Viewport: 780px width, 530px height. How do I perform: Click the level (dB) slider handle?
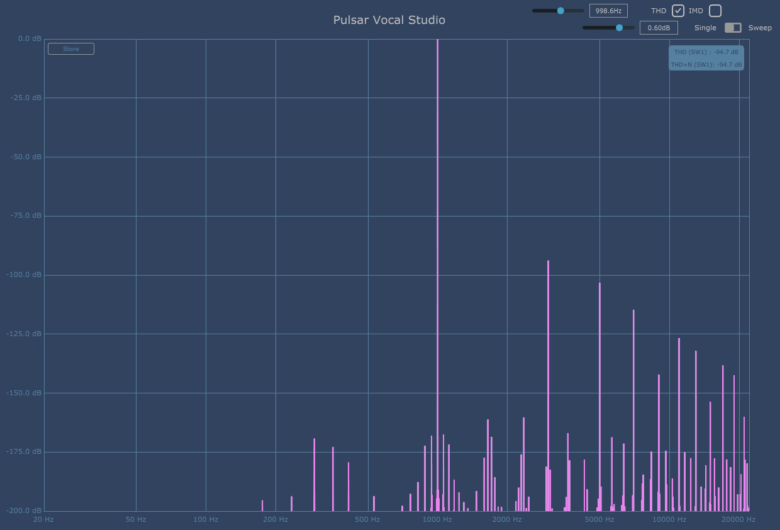619,28
